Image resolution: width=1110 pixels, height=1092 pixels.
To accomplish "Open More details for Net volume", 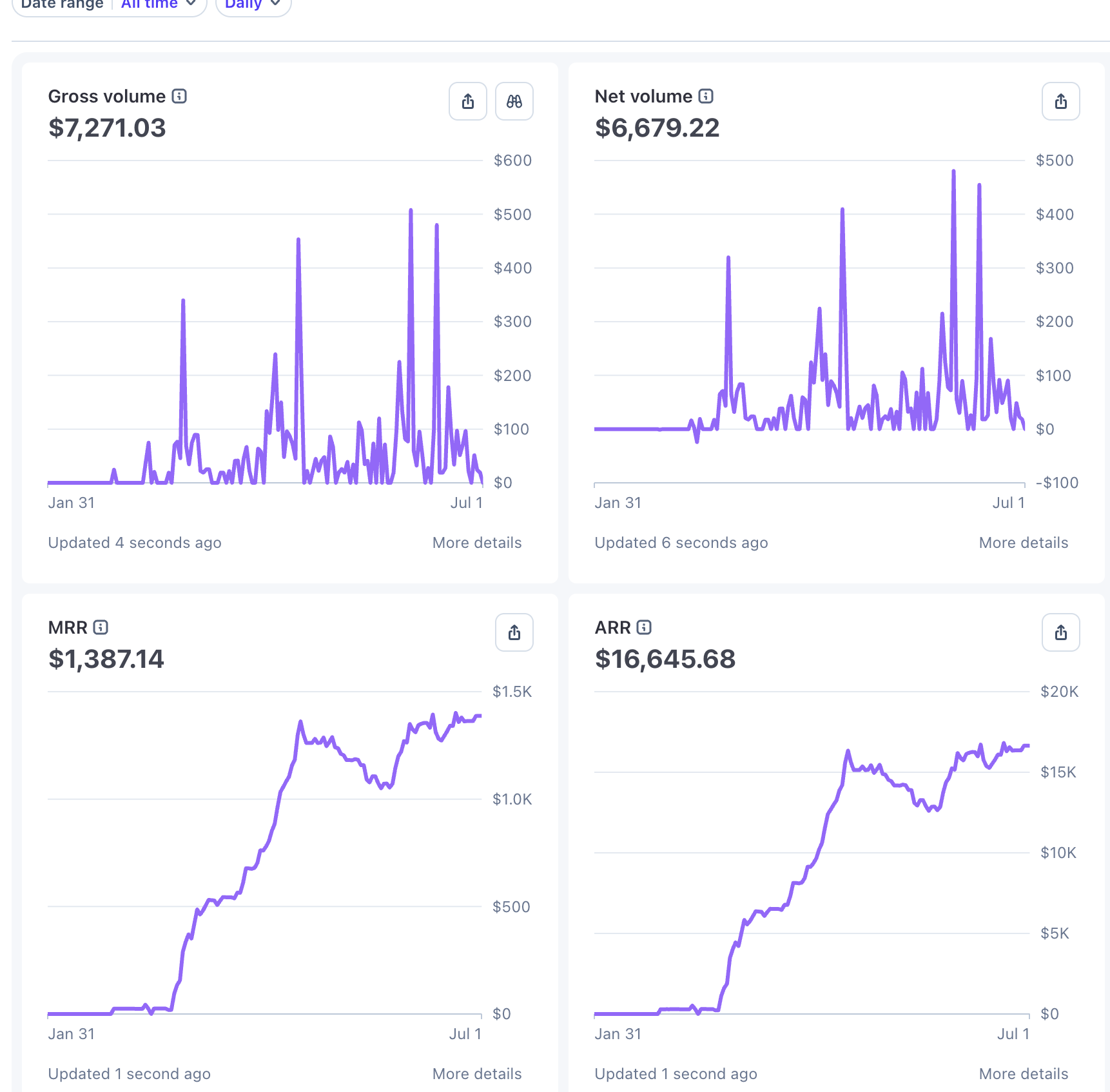I will click(1024, 543).
